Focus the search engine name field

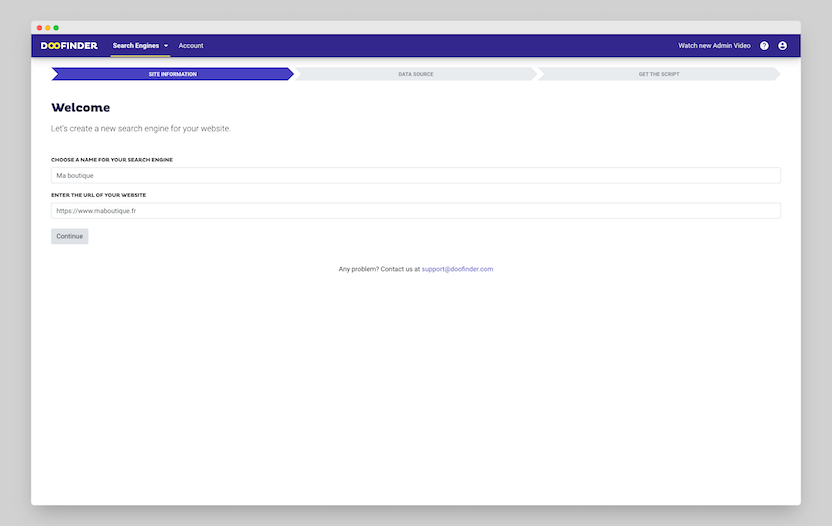point(415,175)
